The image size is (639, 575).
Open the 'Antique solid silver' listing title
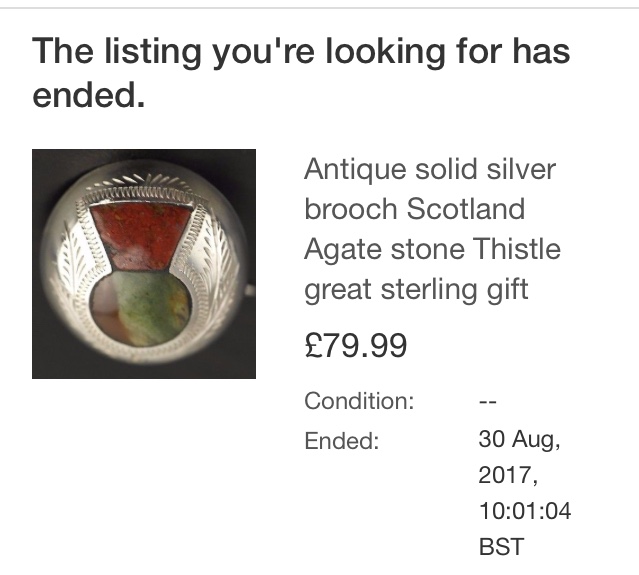tap(430, 169)
